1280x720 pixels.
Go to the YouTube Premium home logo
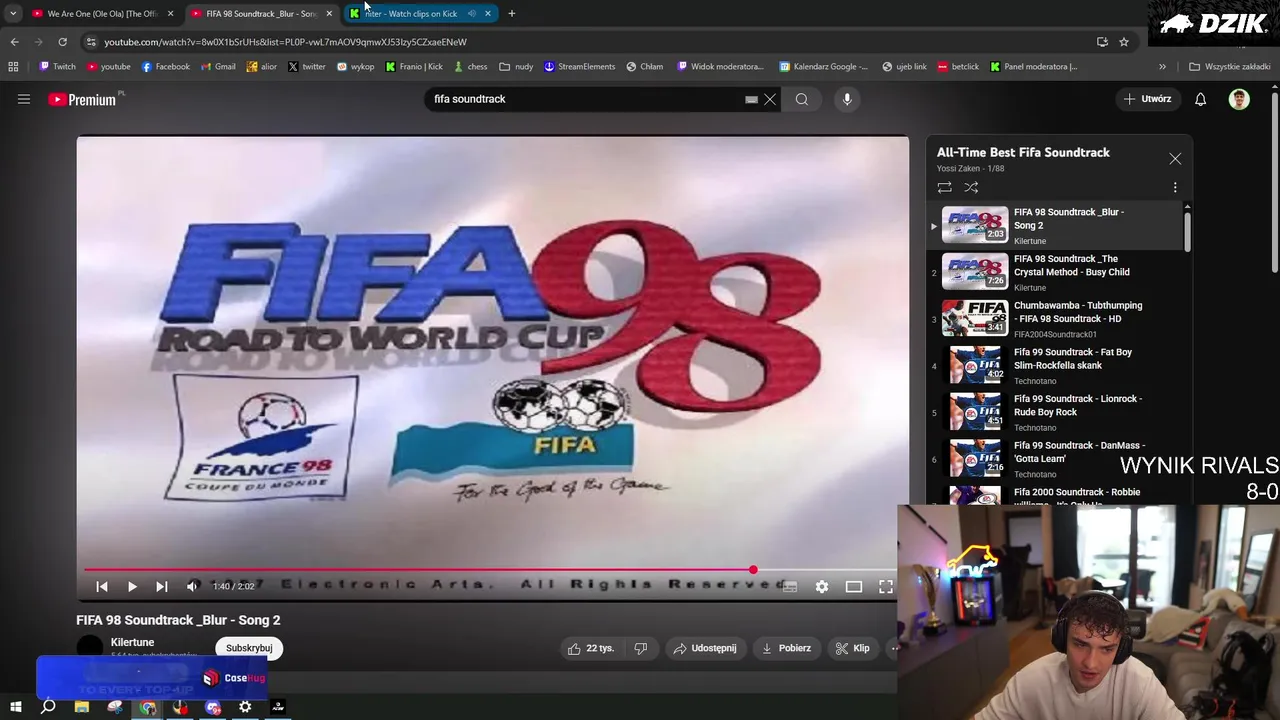83,99
